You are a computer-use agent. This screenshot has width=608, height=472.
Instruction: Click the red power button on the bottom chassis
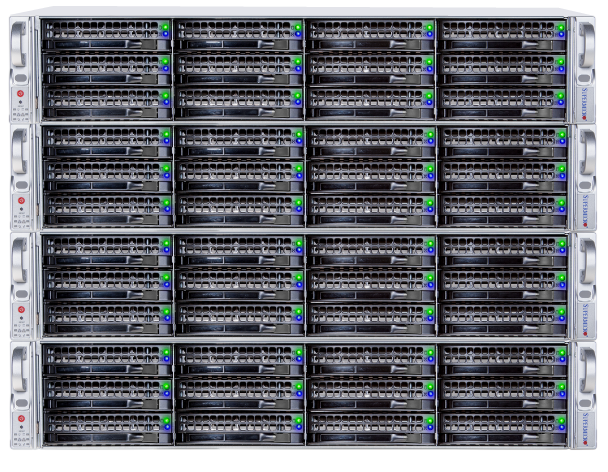click(x=21, y=418)
